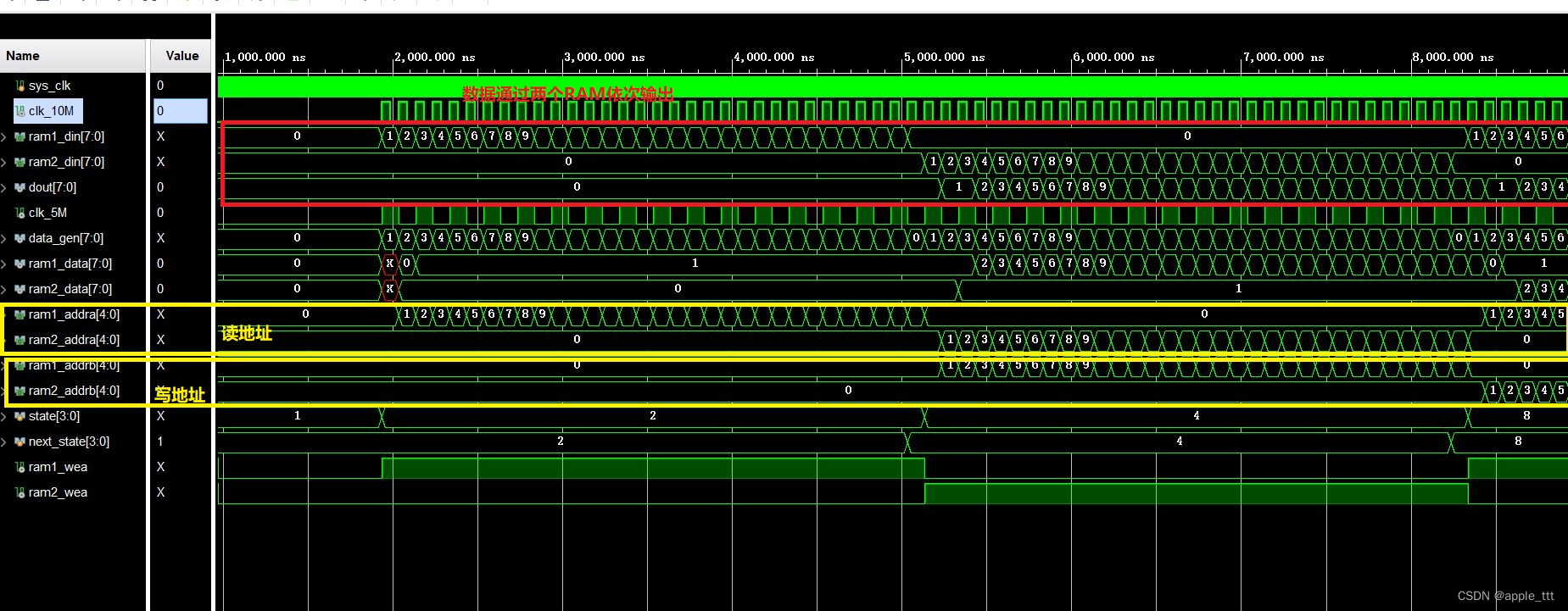
Task: Click the ram2_wea signal icon
Action: tap(20, 492)
